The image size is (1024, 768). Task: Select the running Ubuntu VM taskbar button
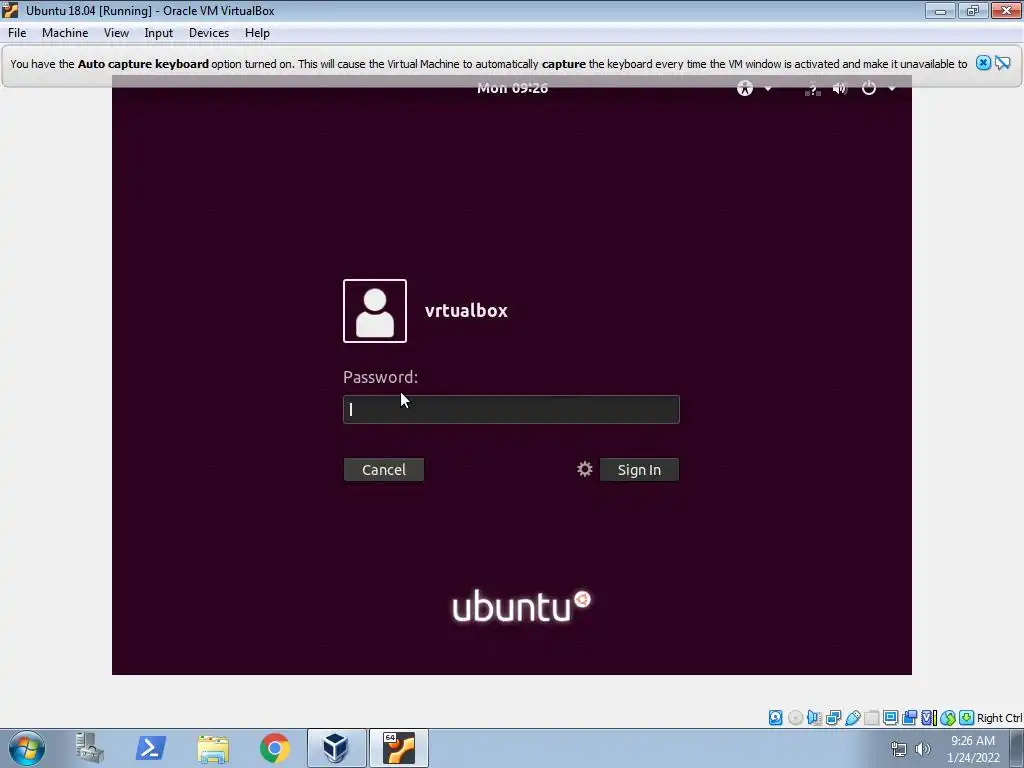point(399,748)
